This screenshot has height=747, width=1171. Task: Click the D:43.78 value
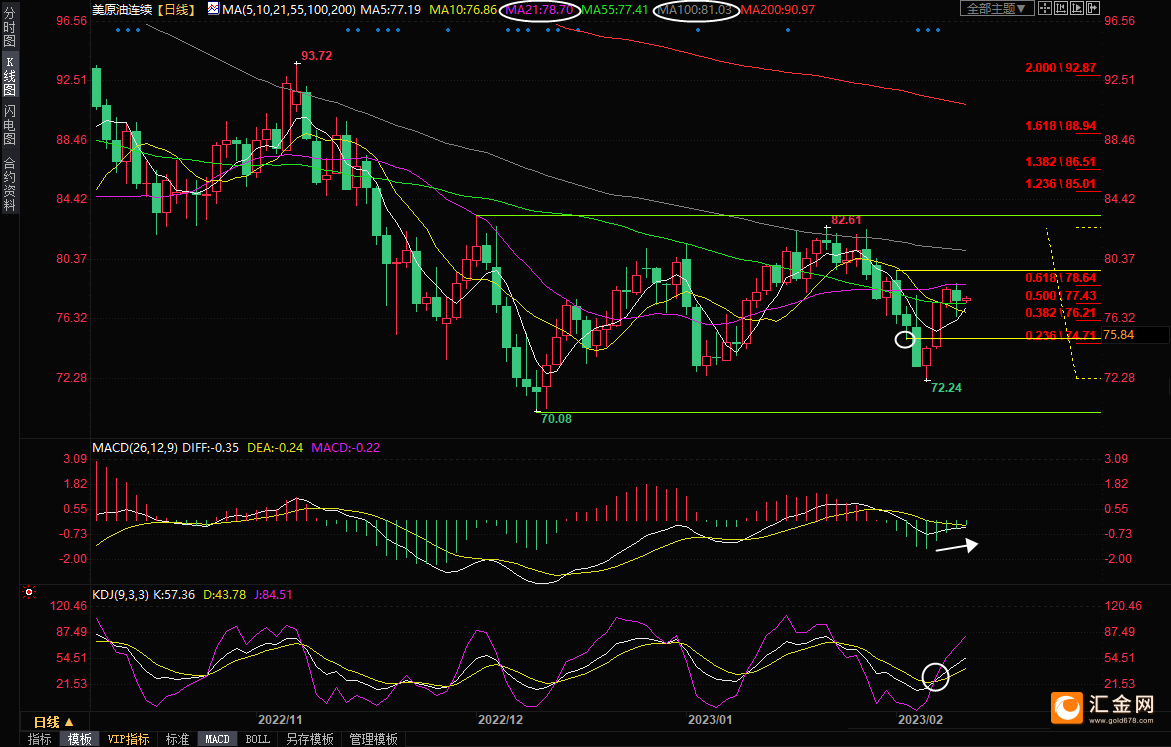(x=225, y=595)
